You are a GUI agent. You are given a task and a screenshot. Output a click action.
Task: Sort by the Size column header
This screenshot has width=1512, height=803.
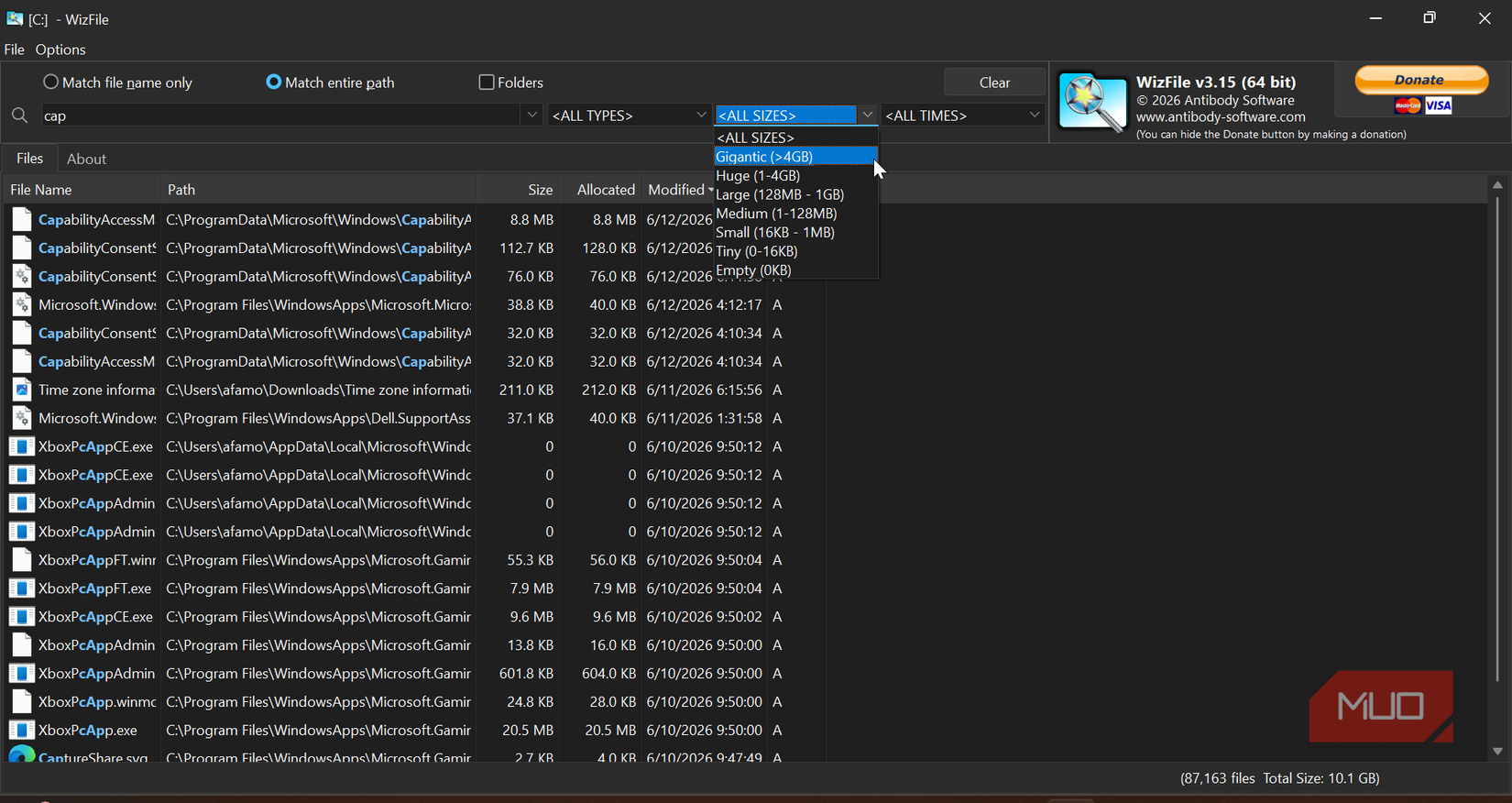click(x=518, y=190)
